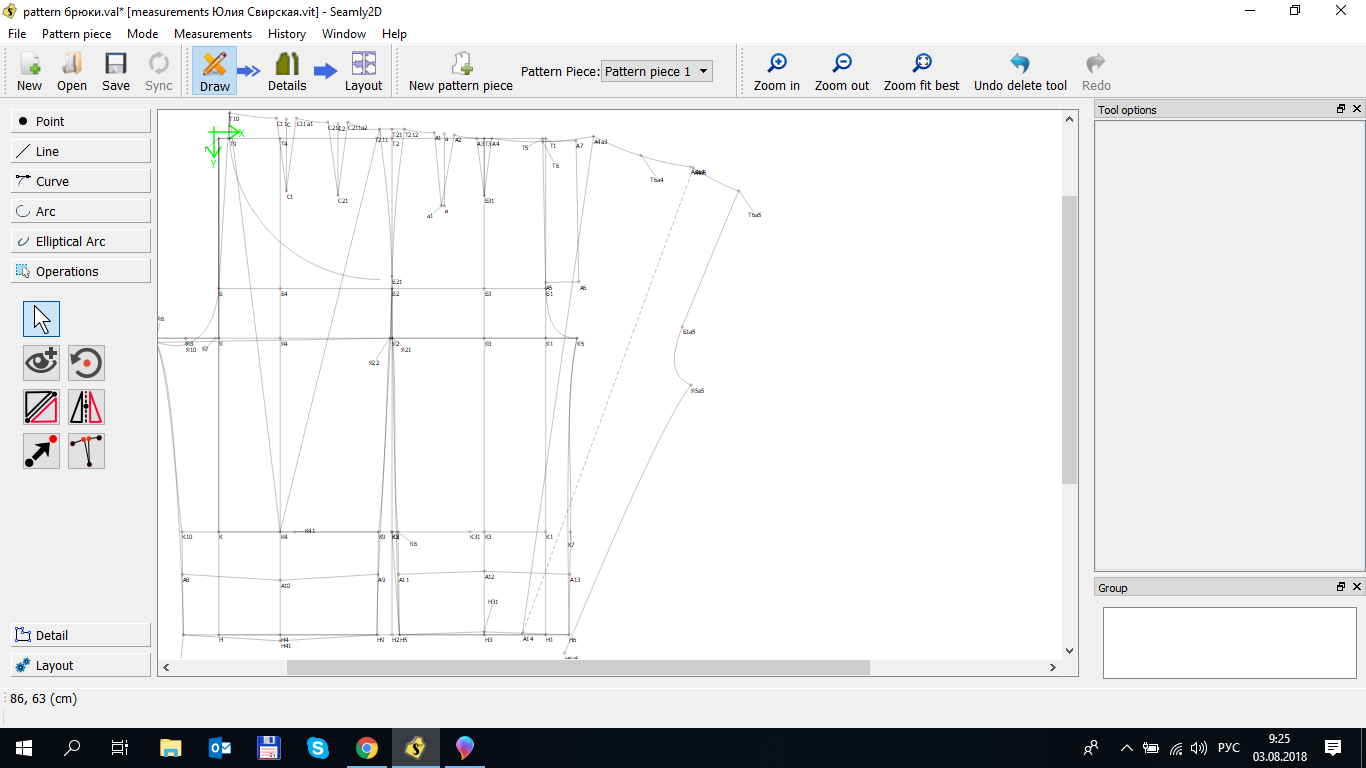Click the canvas scroll-right arrow
Screen dimensions: 1366x768
click(1053, 667)
